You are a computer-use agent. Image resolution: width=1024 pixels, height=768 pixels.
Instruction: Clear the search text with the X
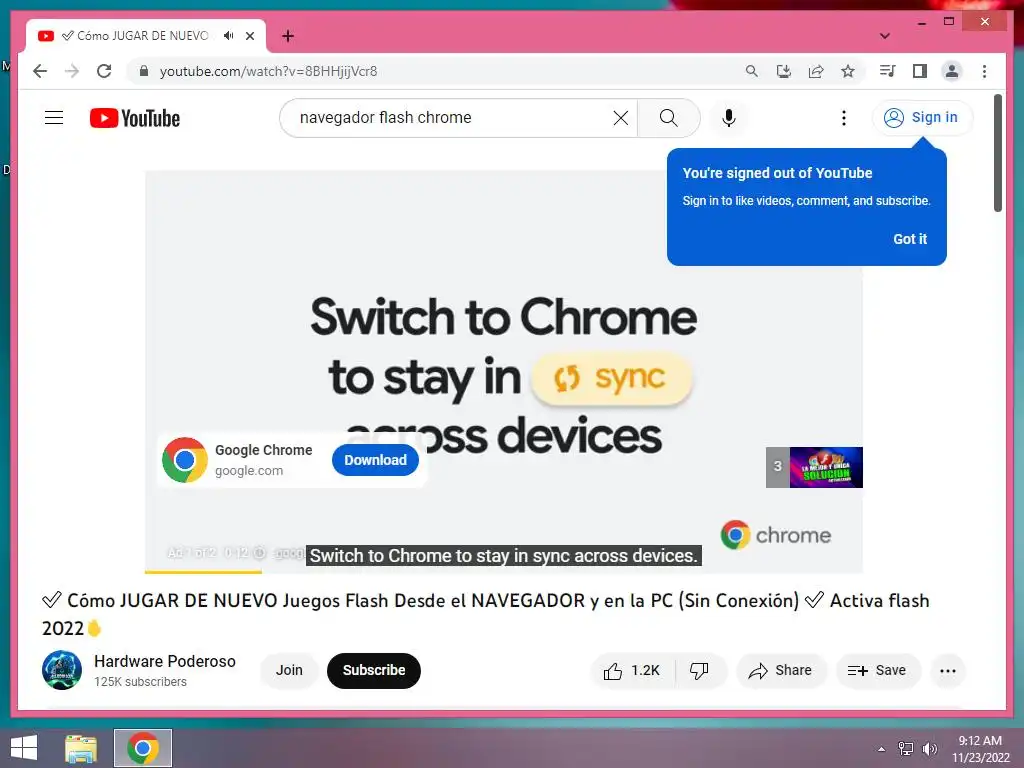point(620,118)
